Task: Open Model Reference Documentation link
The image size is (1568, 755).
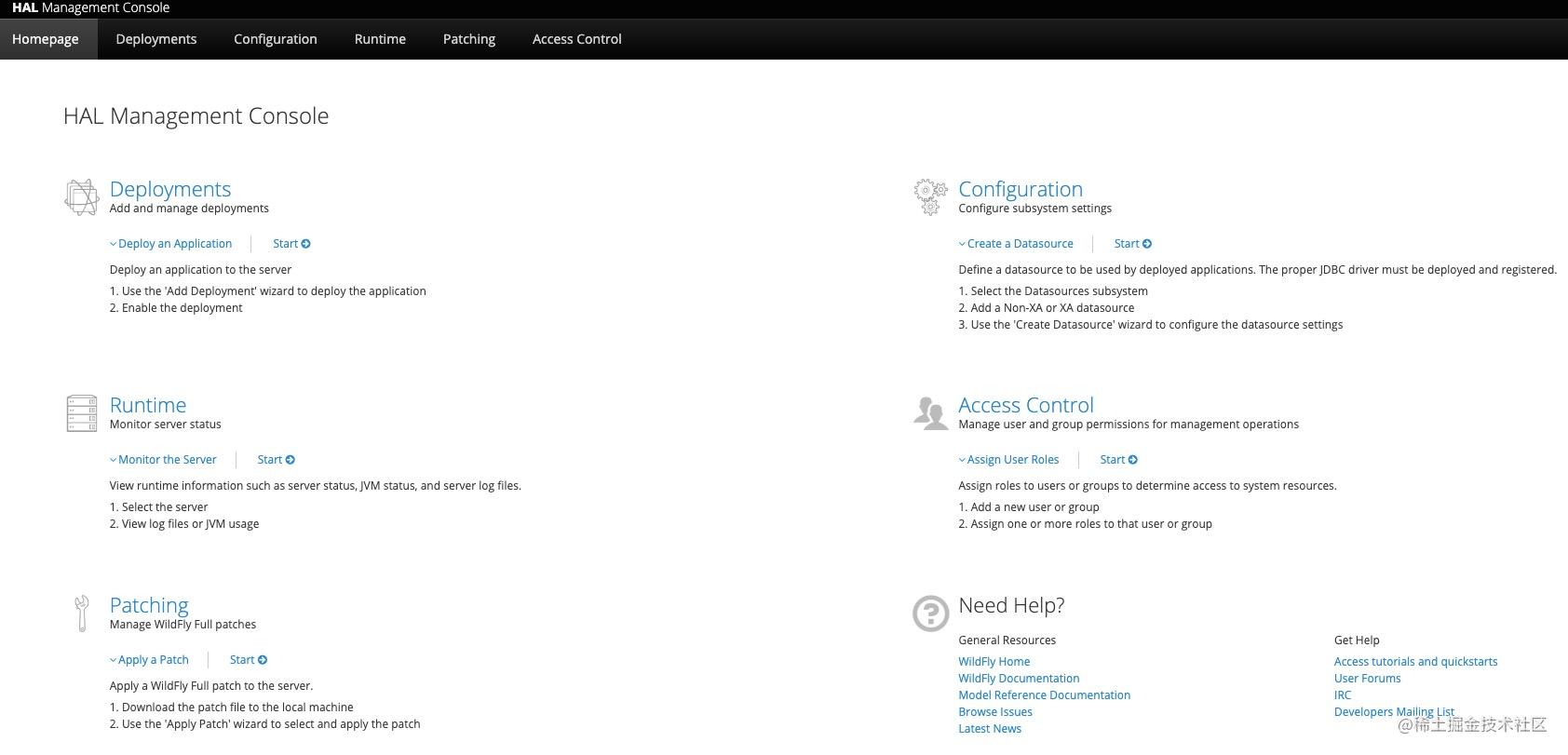Action: 1045,695
